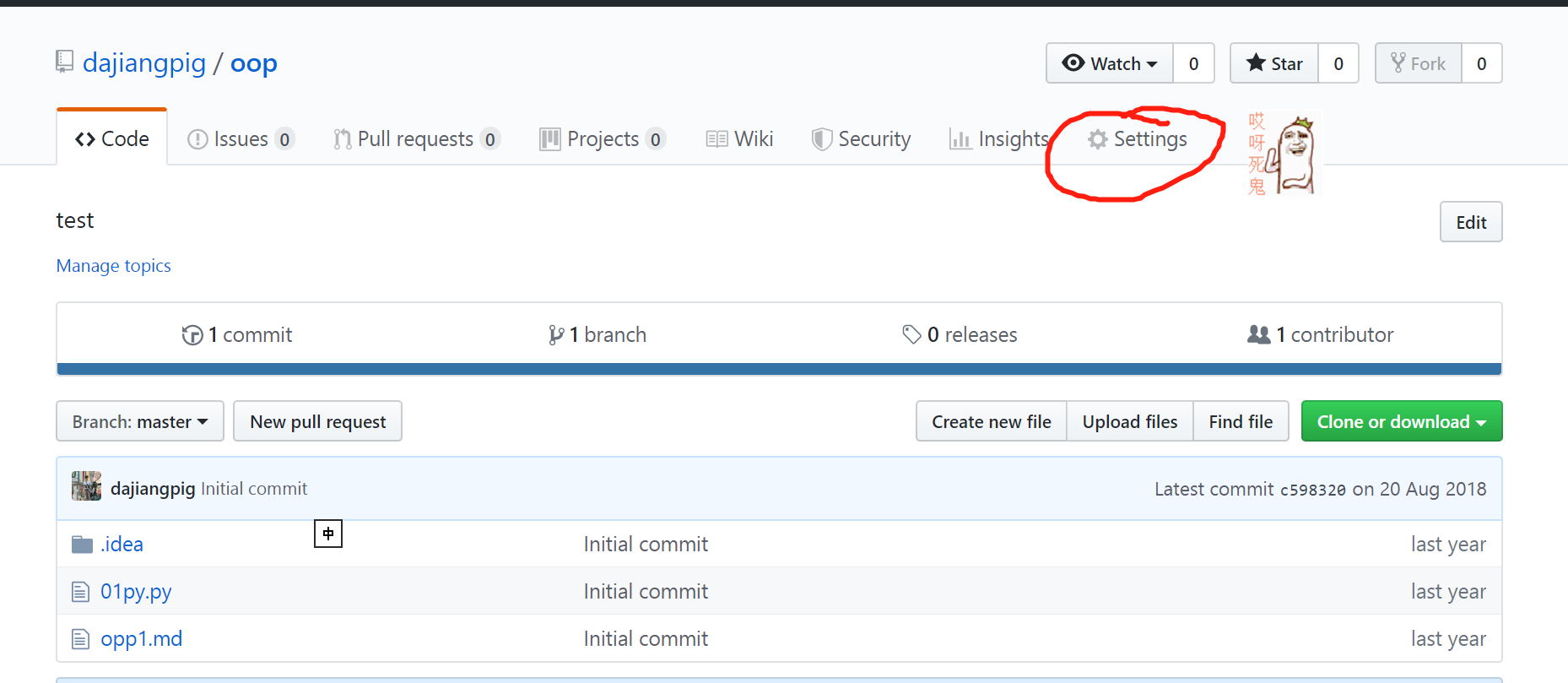Click the commit history clock icon
The width and height of the screenshot is (1568, 683).
(x=192, y=335)
